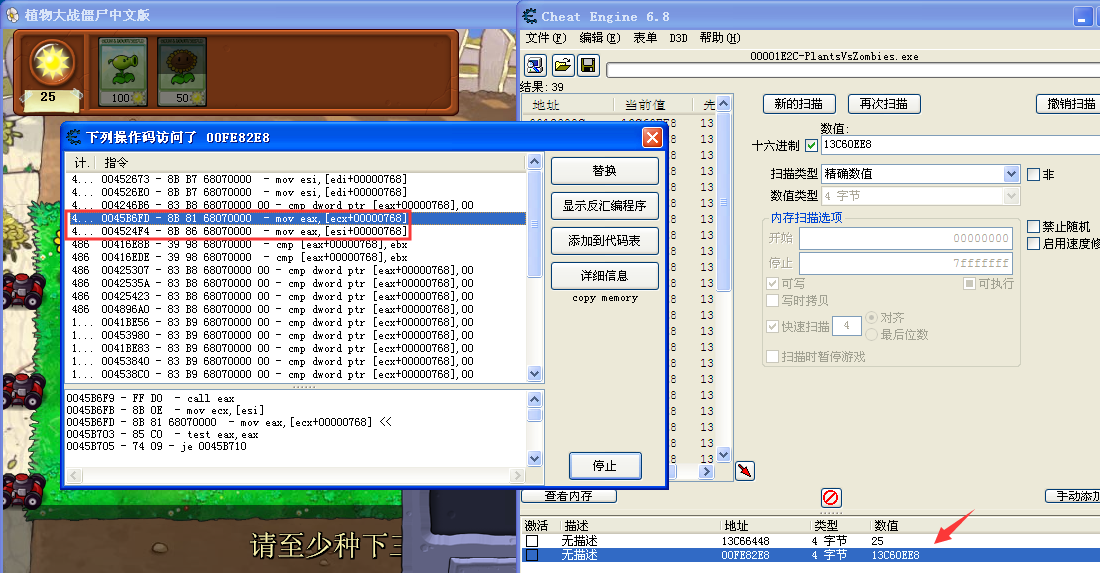This screenshot has height=573, width=1100.
Task: Click the 查看内存 button
Action: point(569,496)
